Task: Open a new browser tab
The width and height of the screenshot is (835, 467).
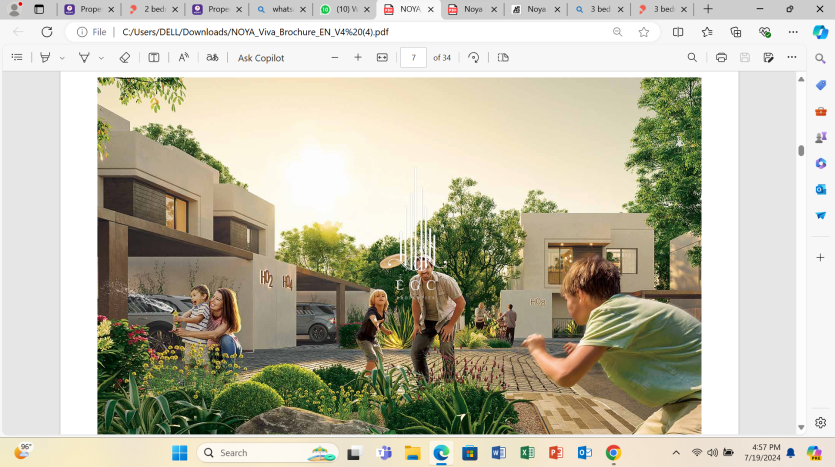Action: coord(708,9)
